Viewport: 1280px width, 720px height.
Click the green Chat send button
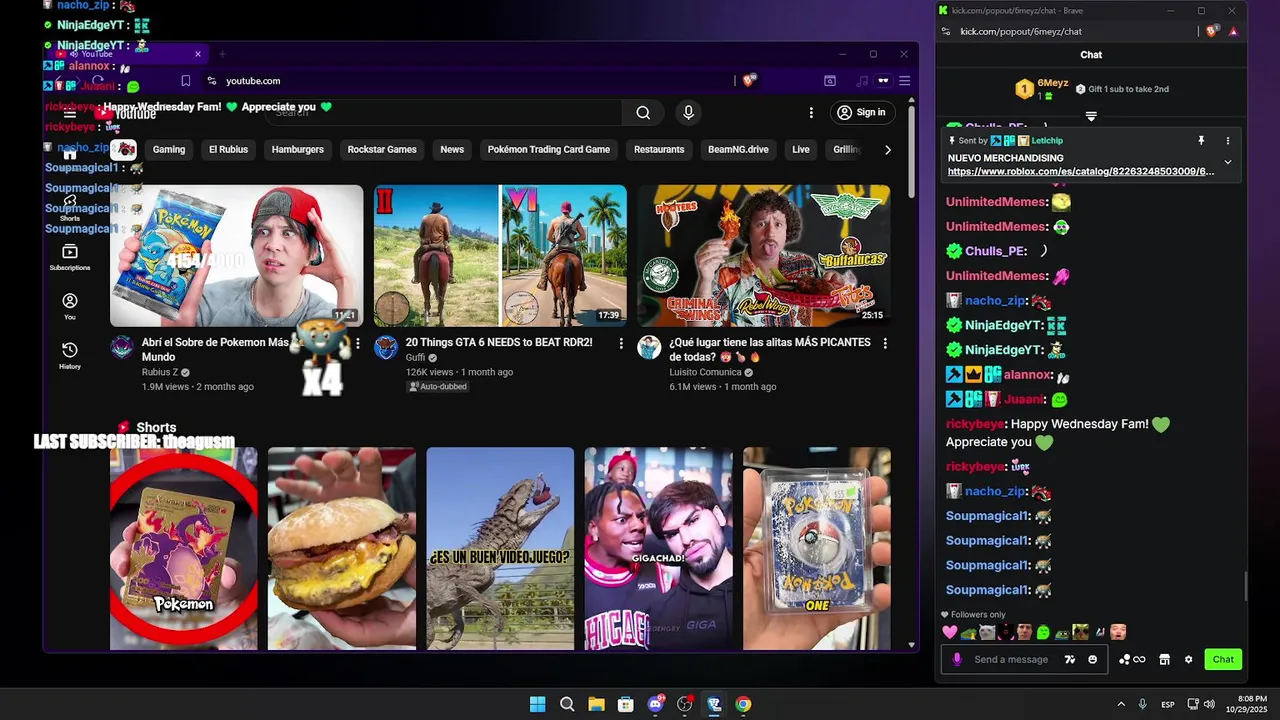(1223, 659)
